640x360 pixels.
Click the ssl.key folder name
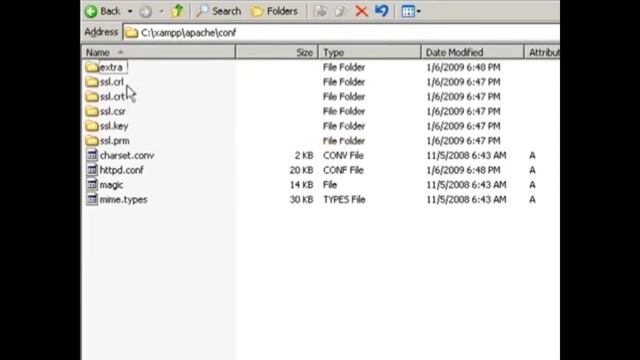[114, 126]
